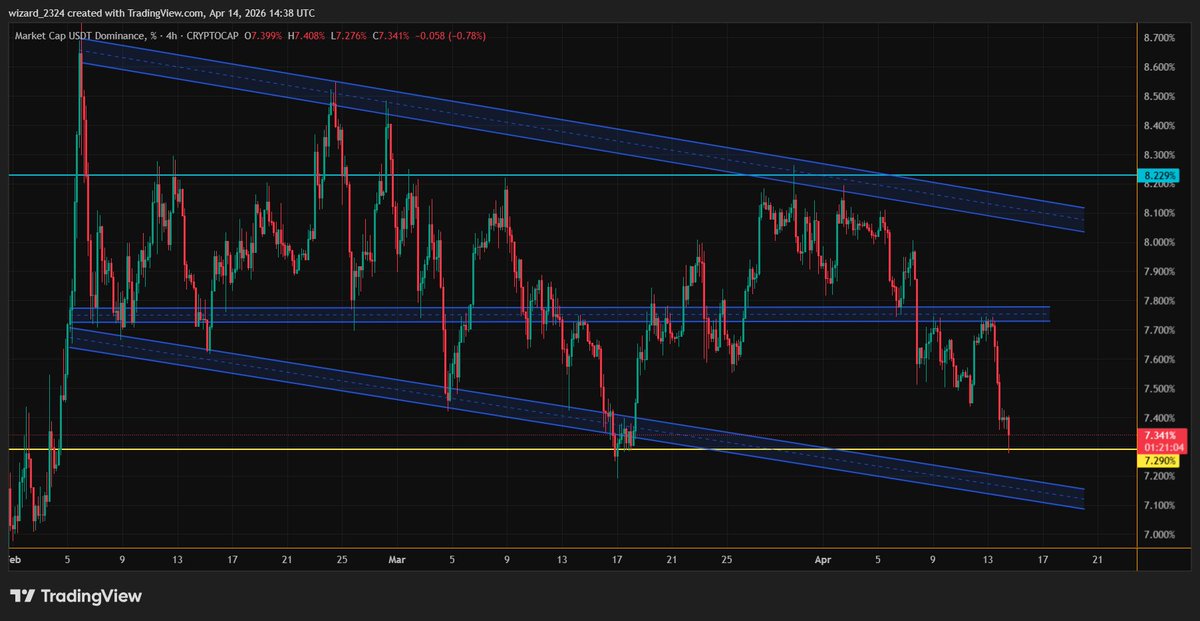The image size is (1200, 621).
Task: Click the 7.000% price axis label
Action: tap(1158, 535)
